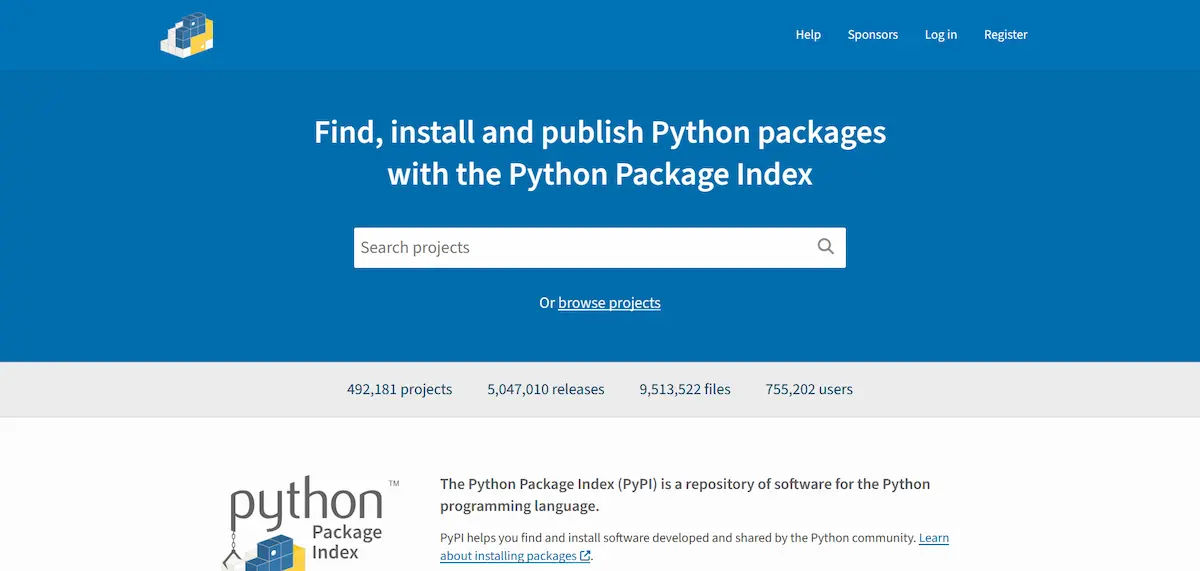The image size is (1200, 571).
Task: Open the Sponsors page
Action: (873, 34)
